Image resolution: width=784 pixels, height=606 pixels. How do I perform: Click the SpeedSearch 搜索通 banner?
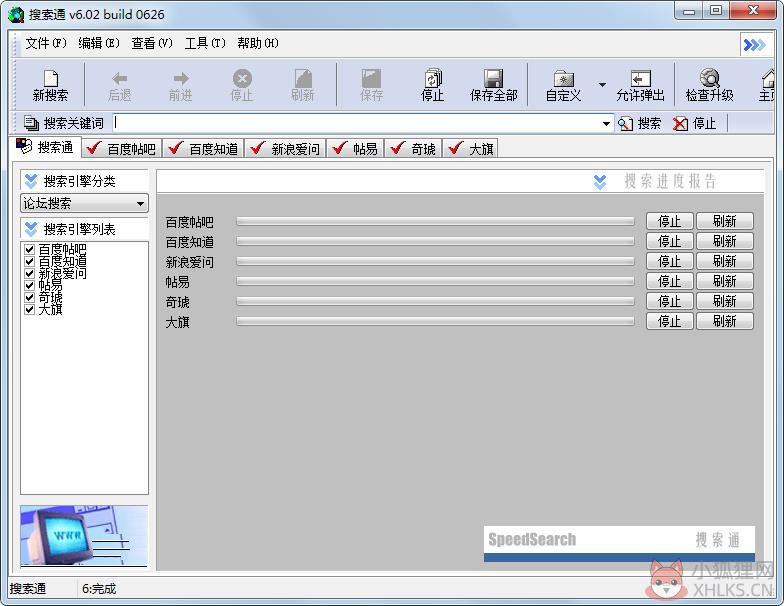point(619,544)
